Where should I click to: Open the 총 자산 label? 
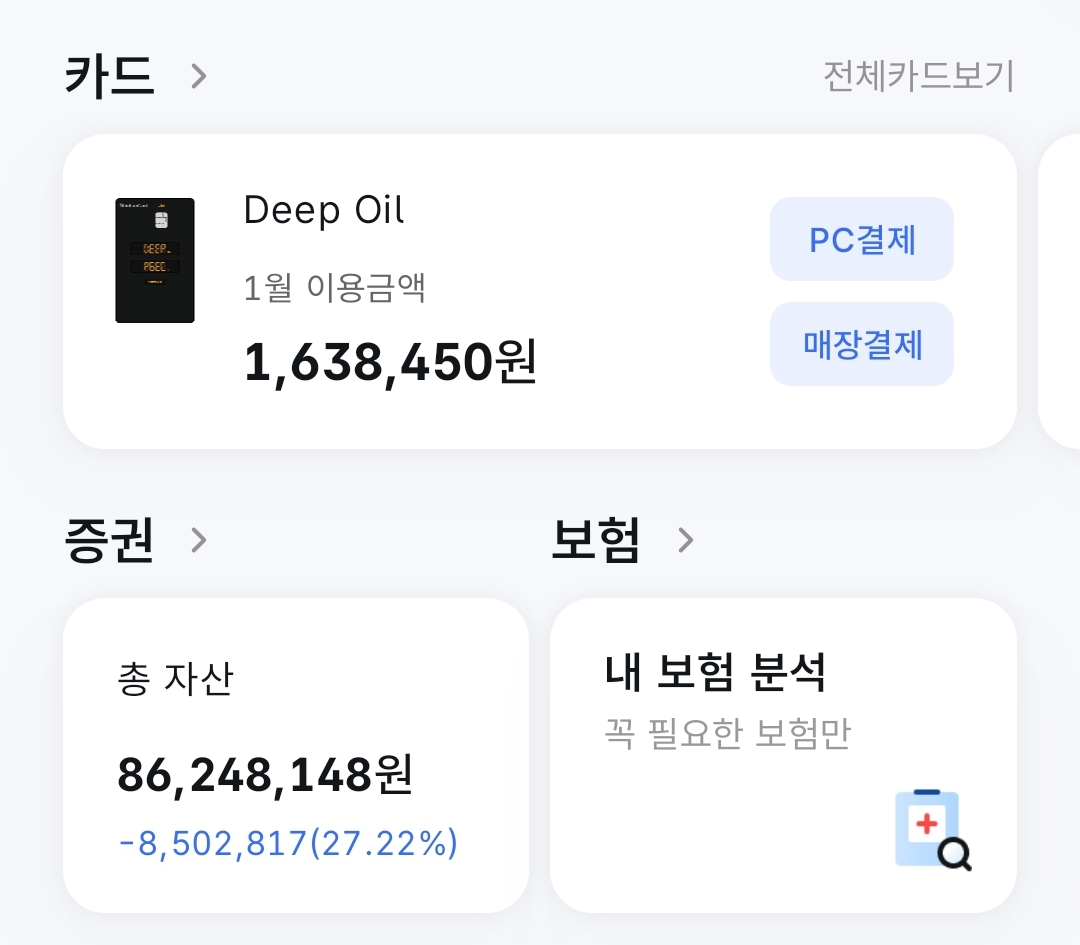tap(175, 680)
